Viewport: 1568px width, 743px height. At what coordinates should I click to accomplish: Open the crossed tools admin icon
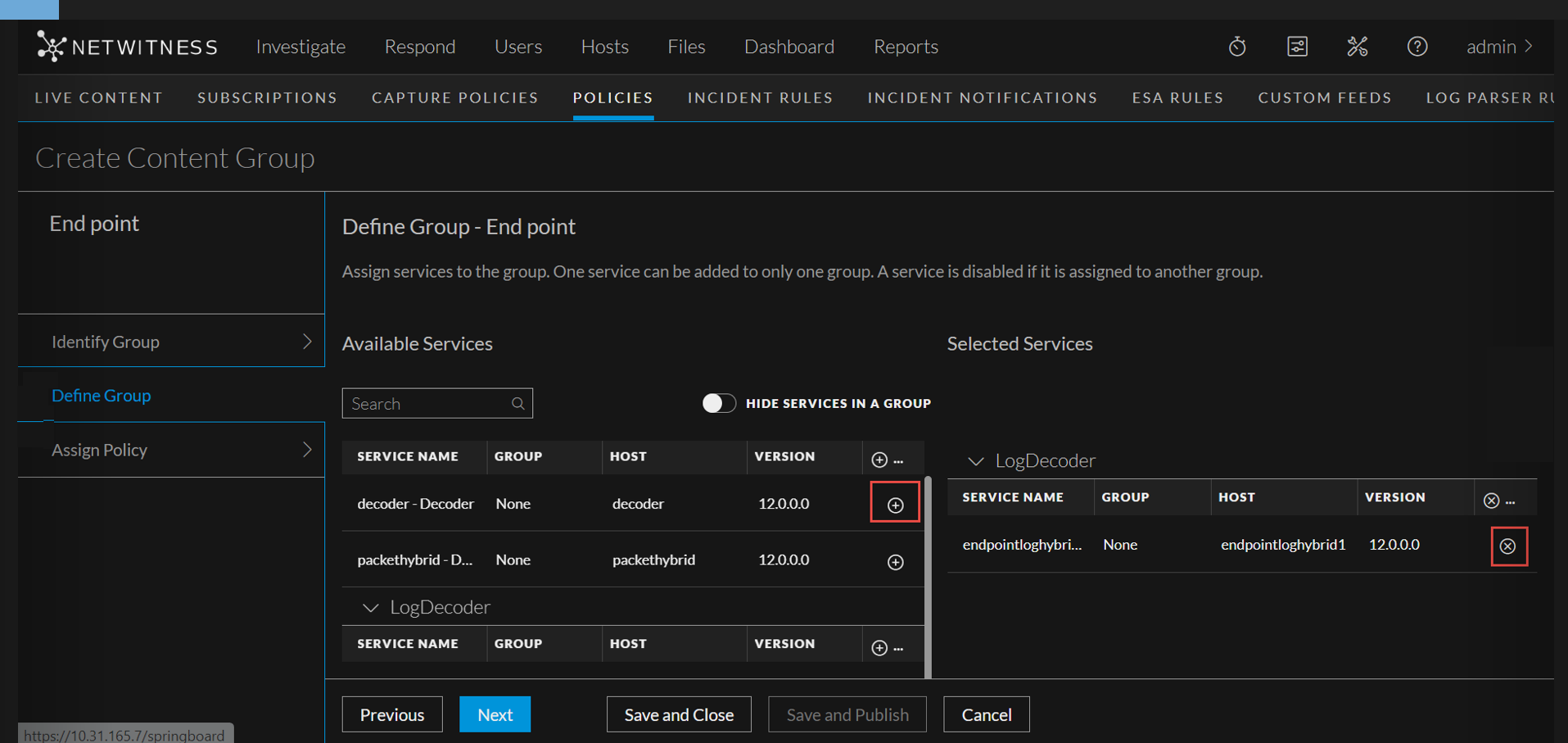[1357, 47]
